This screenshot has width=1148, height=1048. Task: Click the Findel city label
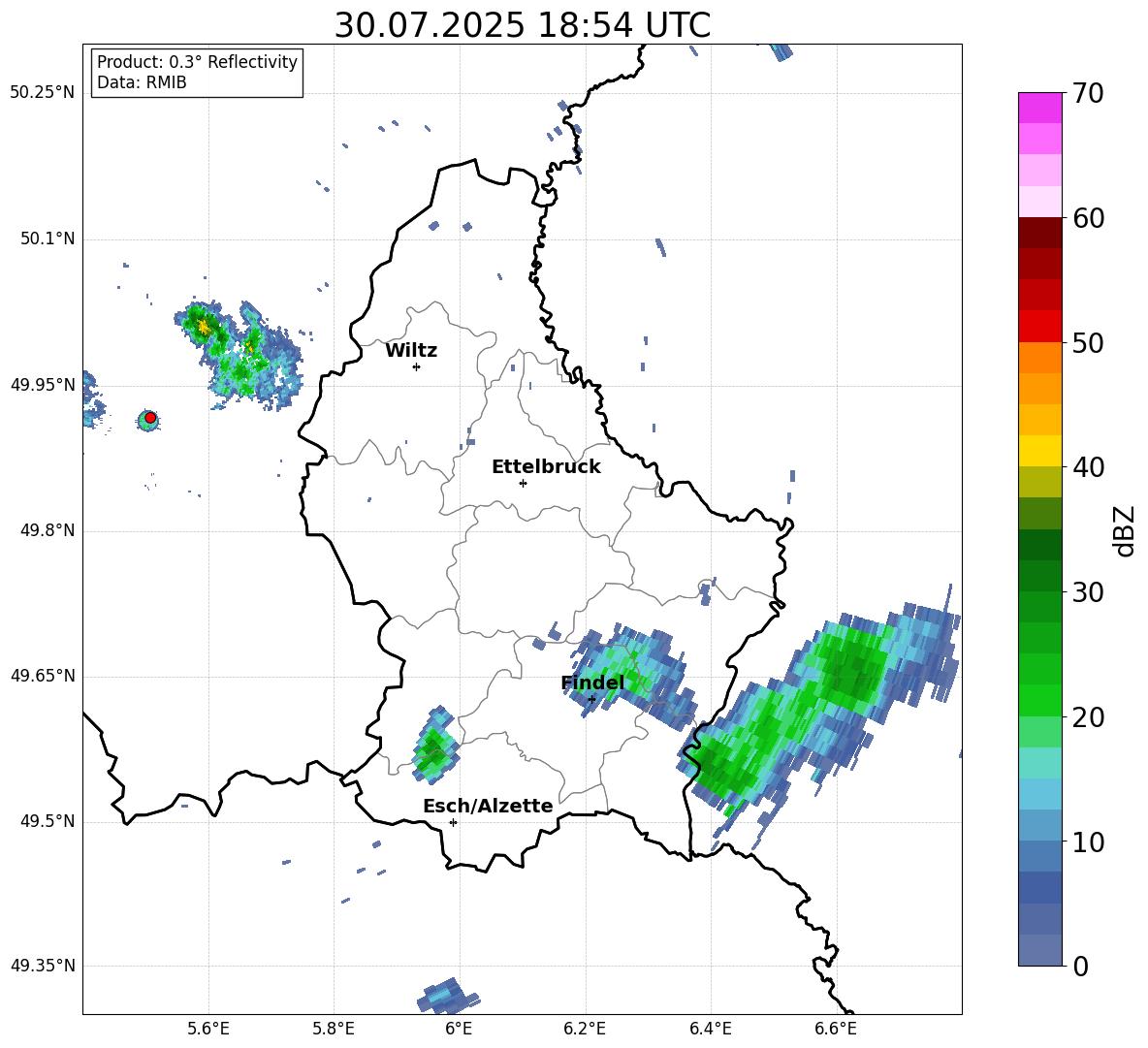592,683
